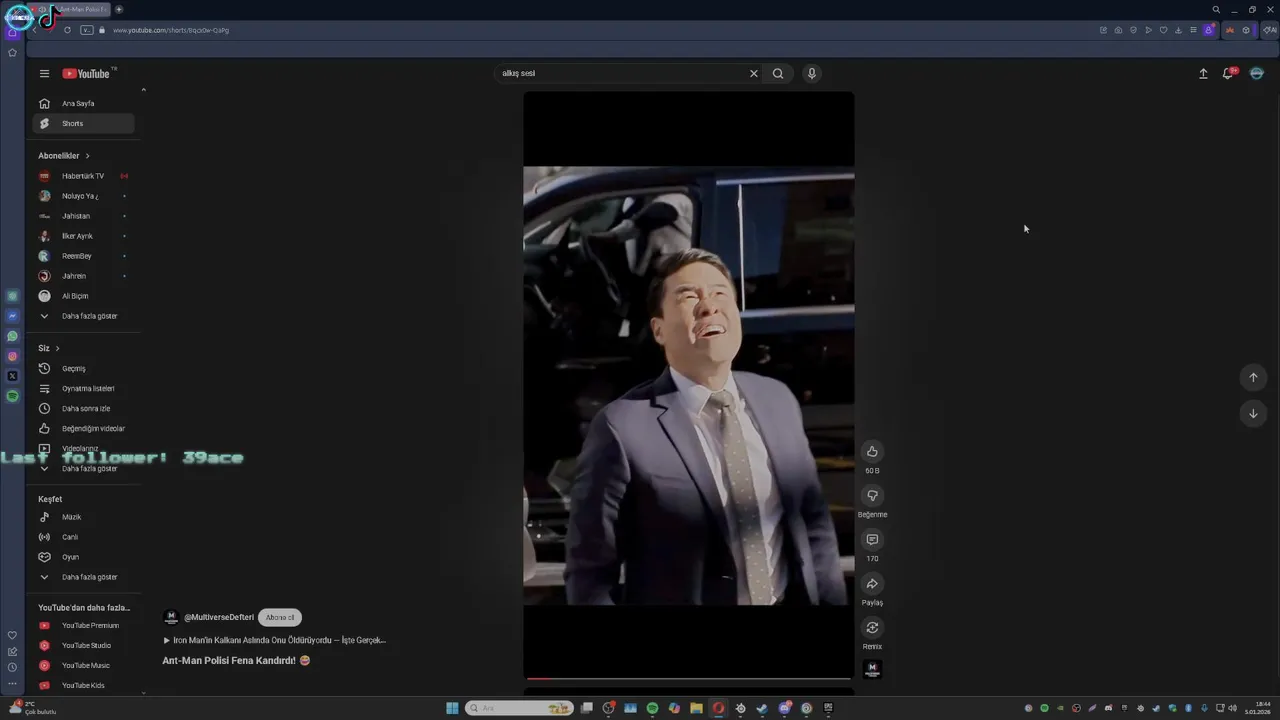Open Oyun in Keşfet section
The width and height of the screenshot is (1280, 720).
83,557
